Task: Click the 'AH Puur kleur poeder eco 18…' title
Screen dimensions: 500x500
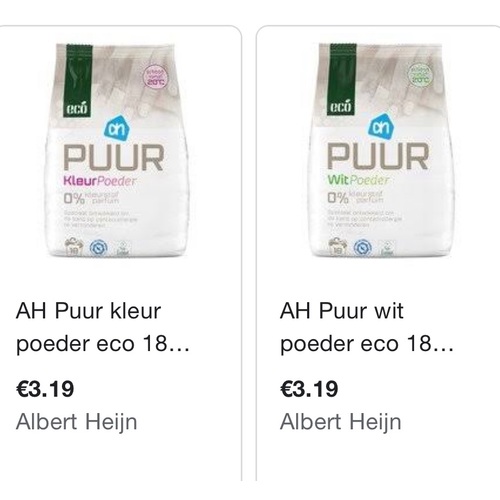Action: pyautogui.click(x=103, y=327)
